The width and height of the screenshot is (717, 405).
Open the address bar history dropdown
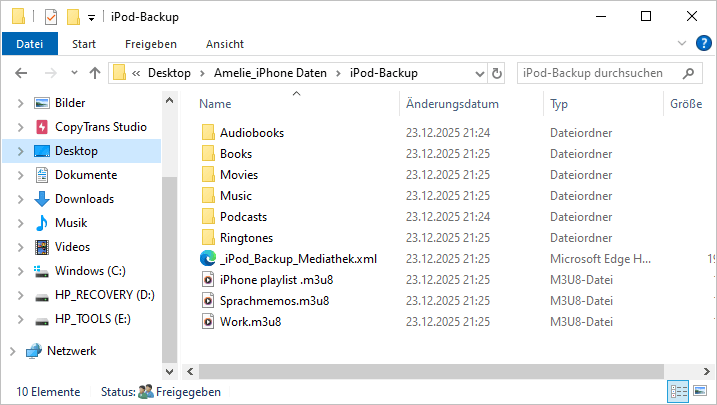(x=479, y=74)
